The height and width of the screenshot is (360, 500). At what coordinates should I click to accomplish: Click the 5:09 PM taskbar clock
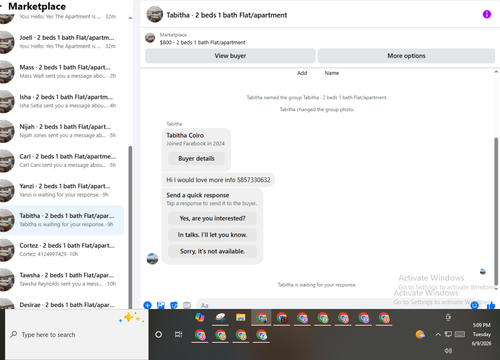click(481, 325)
